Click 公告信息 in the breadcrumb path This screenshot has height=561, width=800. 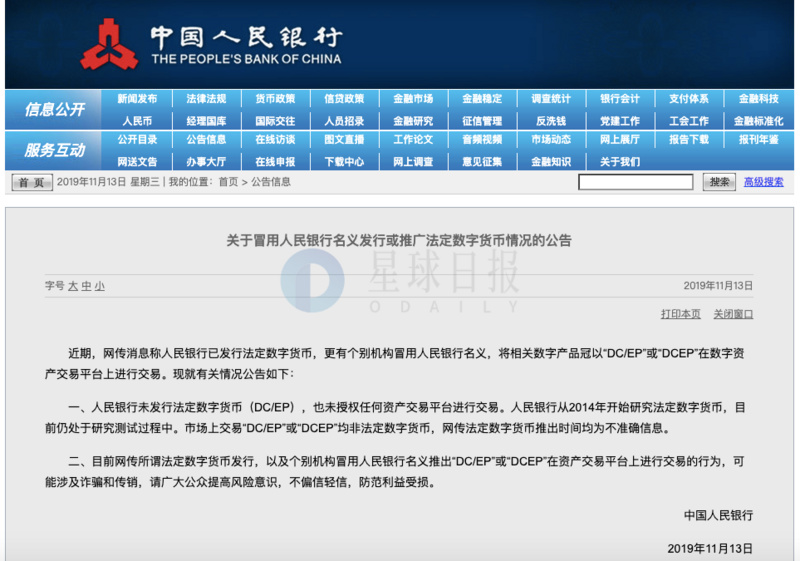(x=271, y=182)
